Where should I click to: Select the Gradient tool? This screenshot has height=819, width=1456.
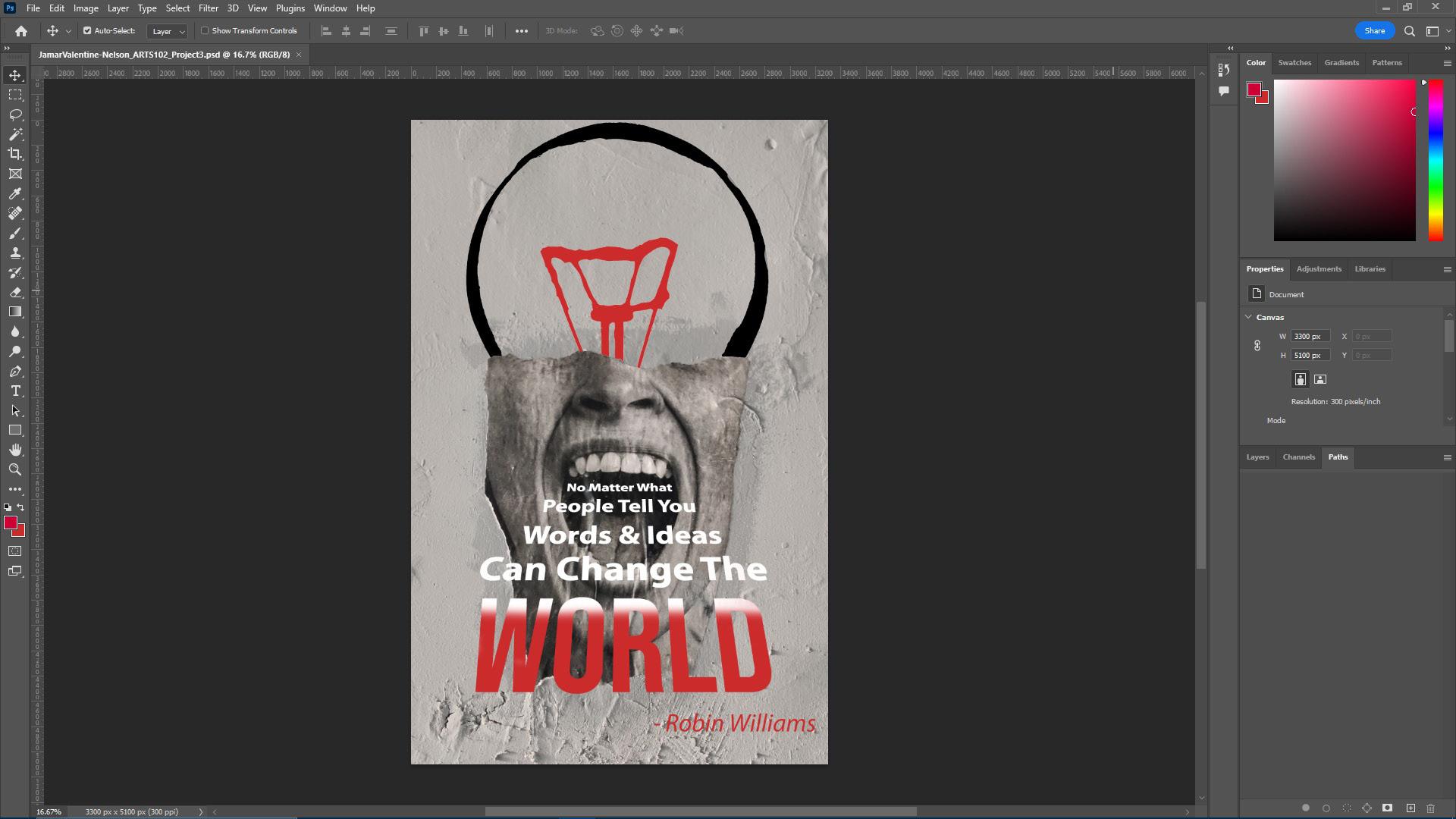[15, 312]
